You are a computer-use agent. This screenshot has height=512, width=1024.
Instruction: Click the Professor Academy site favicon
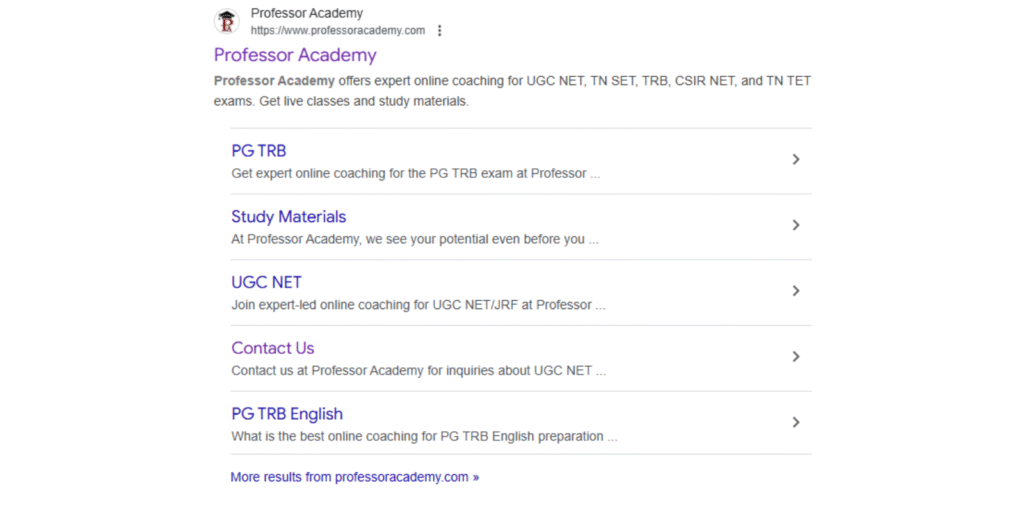(227, 21)
